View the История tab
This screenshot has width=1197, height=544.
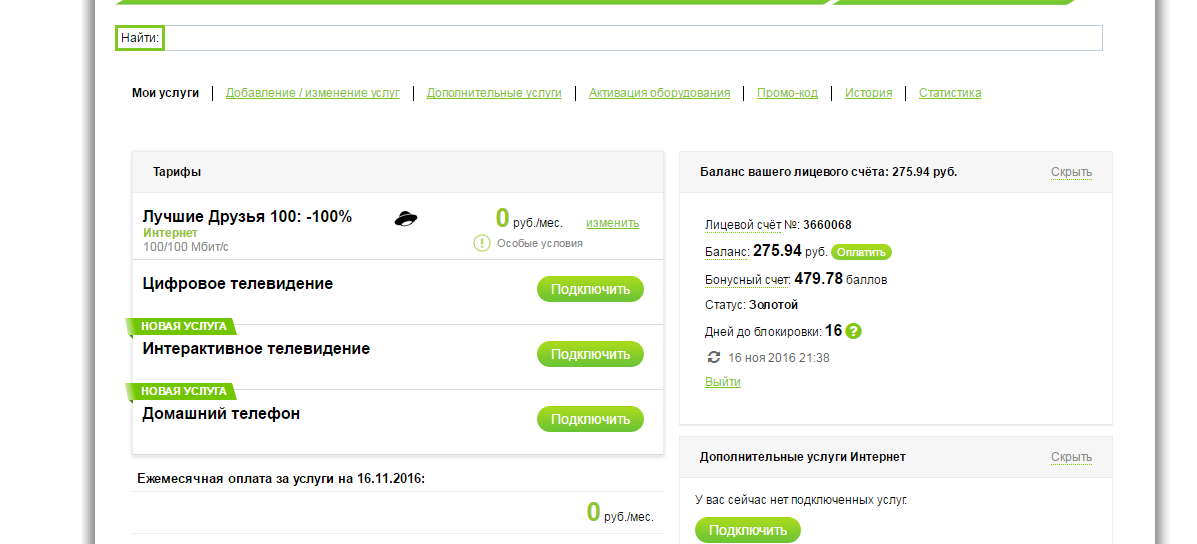[x=868, y=93]
